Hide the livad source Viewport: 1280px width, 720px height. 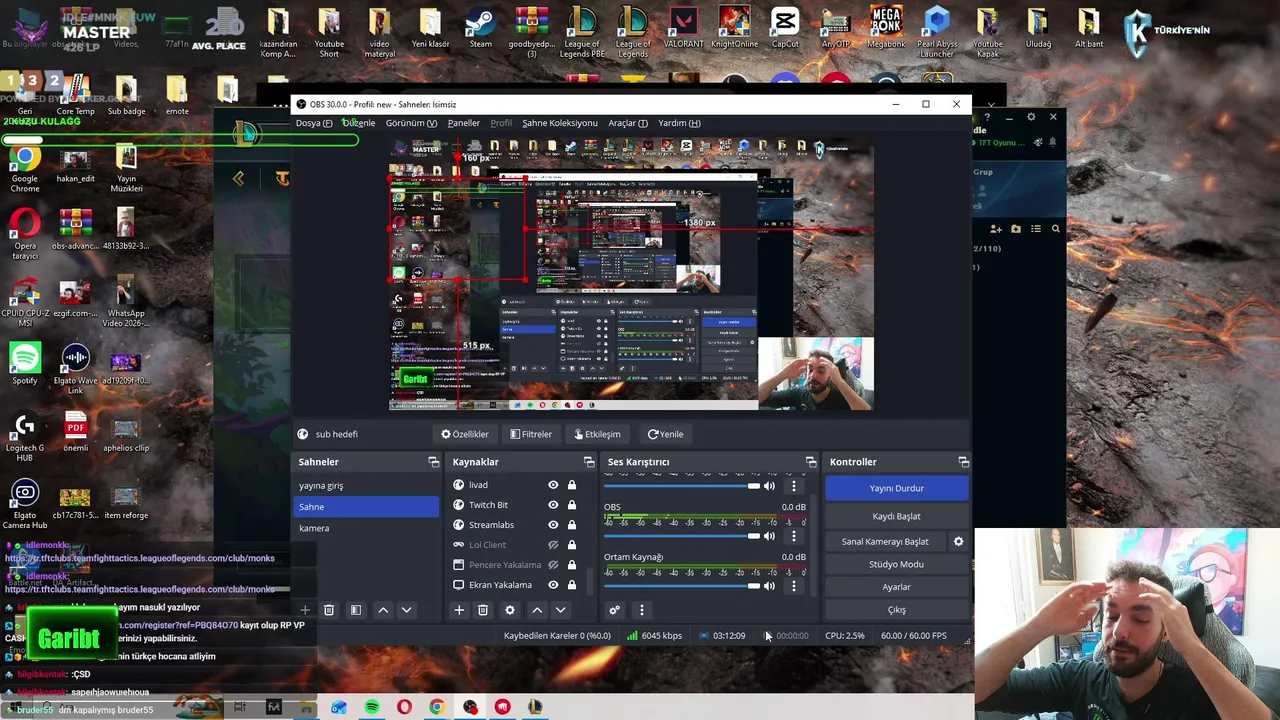coord(553,485)
